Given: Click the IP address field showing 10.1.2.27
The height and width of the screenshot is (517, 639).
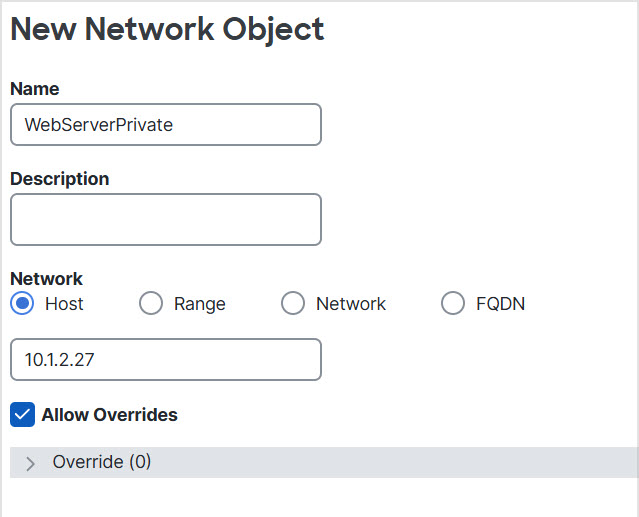Looking at the screenshot, I should 165,360.
